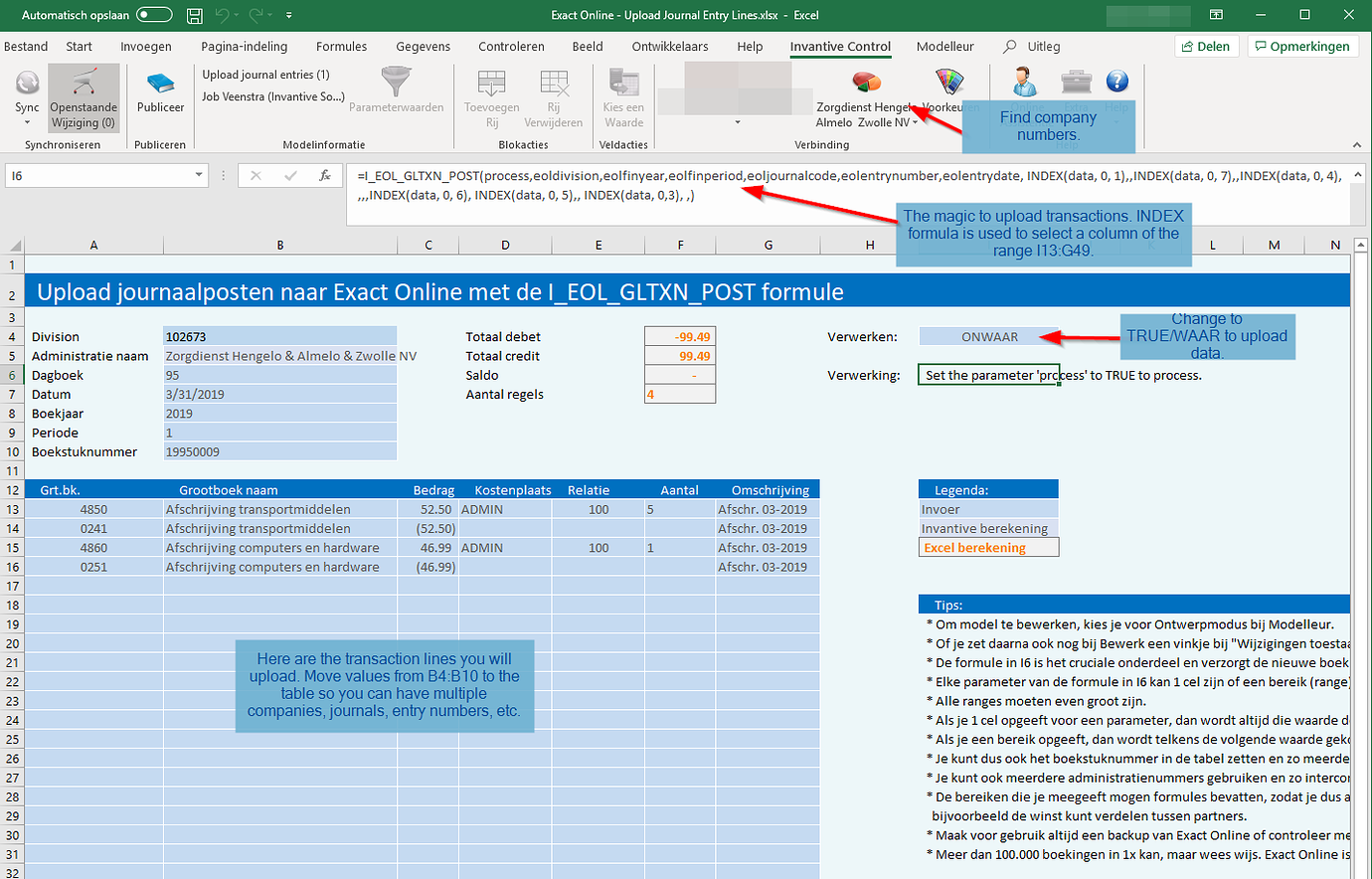Switch to the Inventive Control ribbon tab

[840, 46]
